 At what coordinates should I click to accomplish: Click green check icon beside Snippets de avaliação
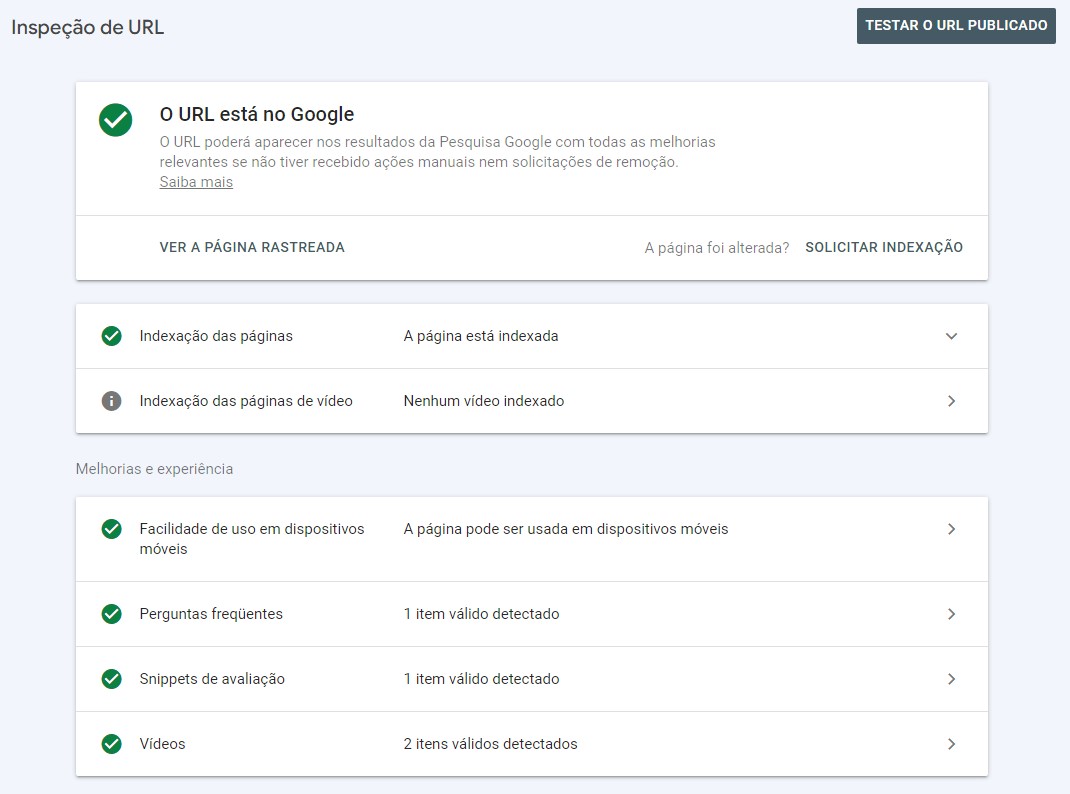(112, 679)
